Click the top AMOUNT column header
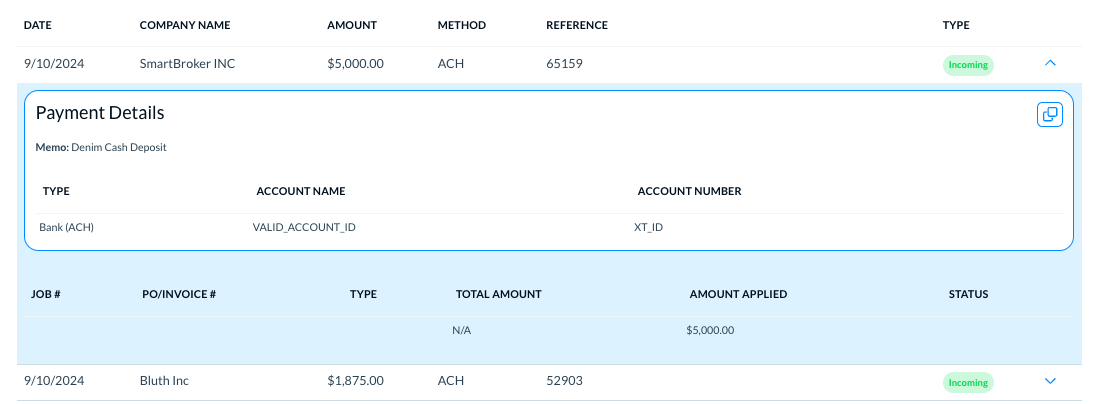The image size is (1098, 404). (x=351, y=25)
